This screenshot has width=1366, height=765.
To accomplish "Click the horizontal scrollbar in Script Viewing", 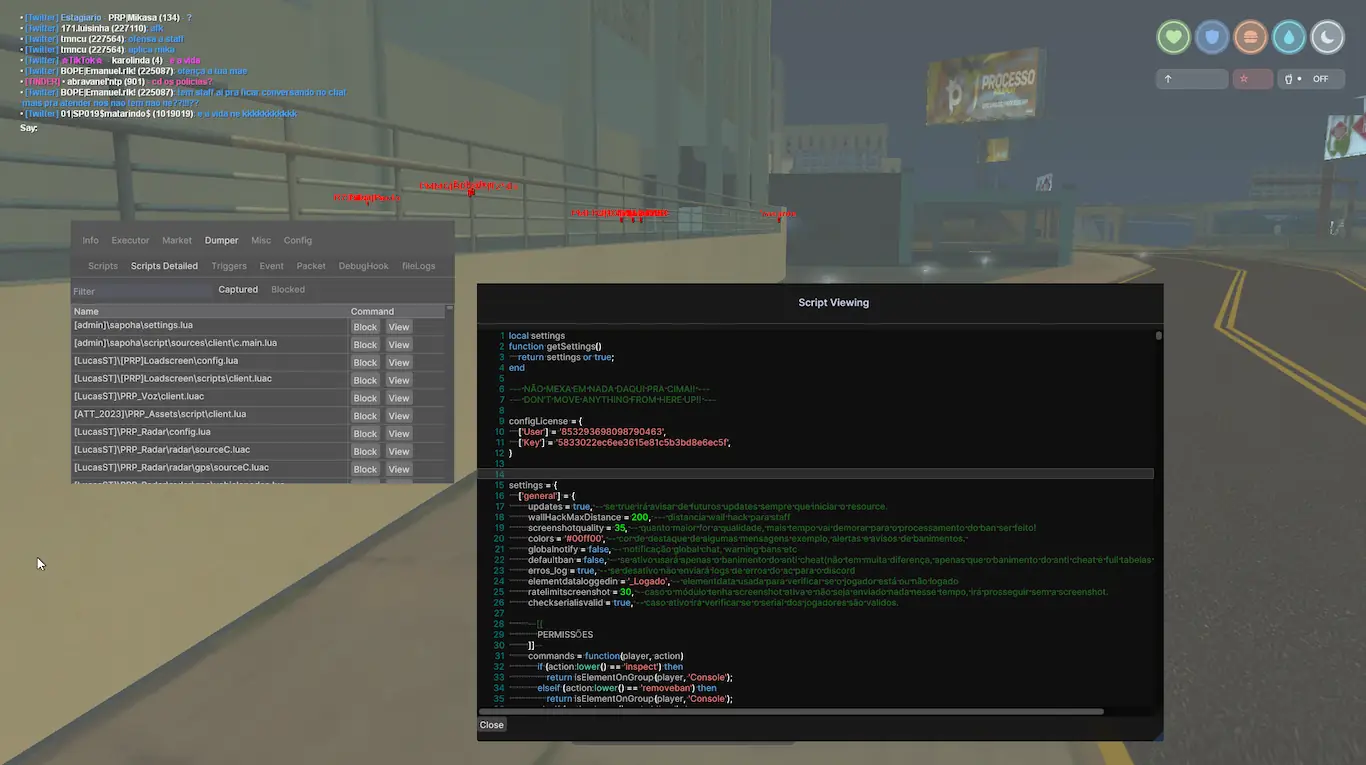I will 790,712.
